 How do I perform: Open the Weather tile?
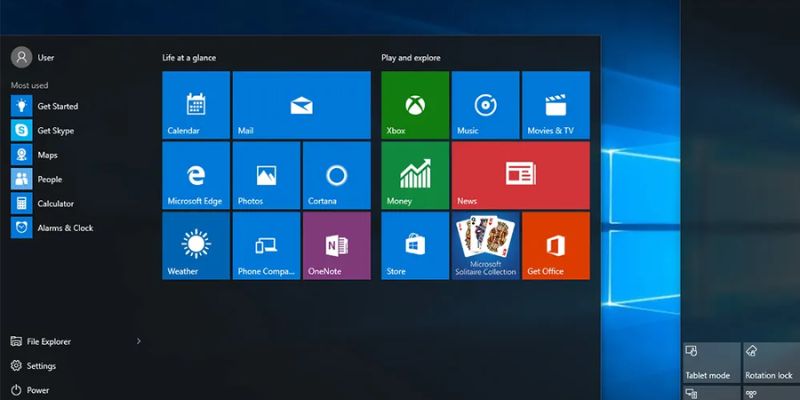(x=196, y=245)
